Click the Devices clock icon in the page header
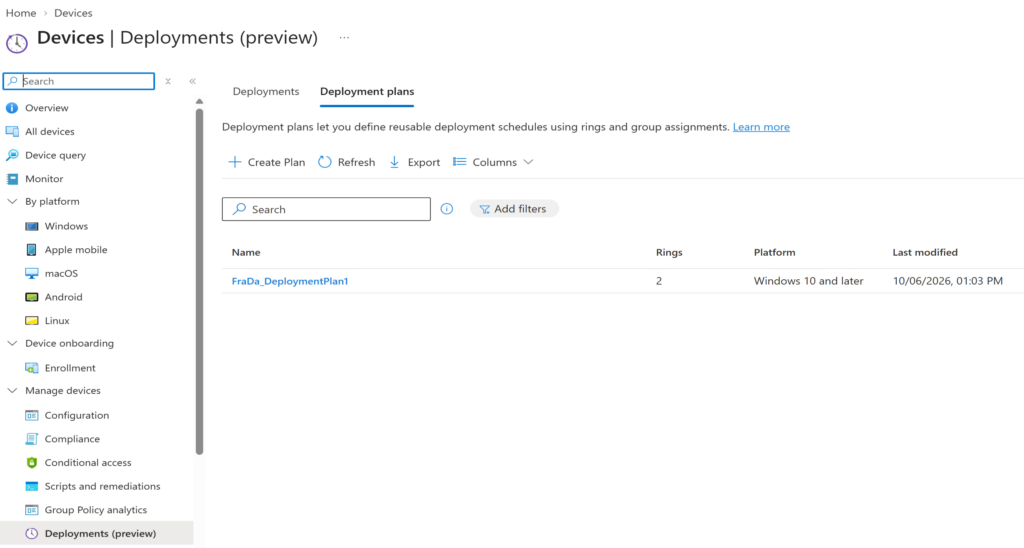This screenshot has height=548, width=1024. point(17,42)
